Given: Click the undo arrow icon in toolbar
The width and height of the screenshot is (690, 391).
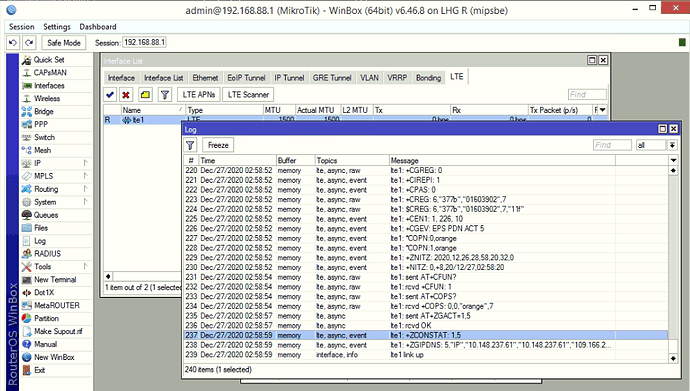Looking at the screenshot, I should pos(13,43).
